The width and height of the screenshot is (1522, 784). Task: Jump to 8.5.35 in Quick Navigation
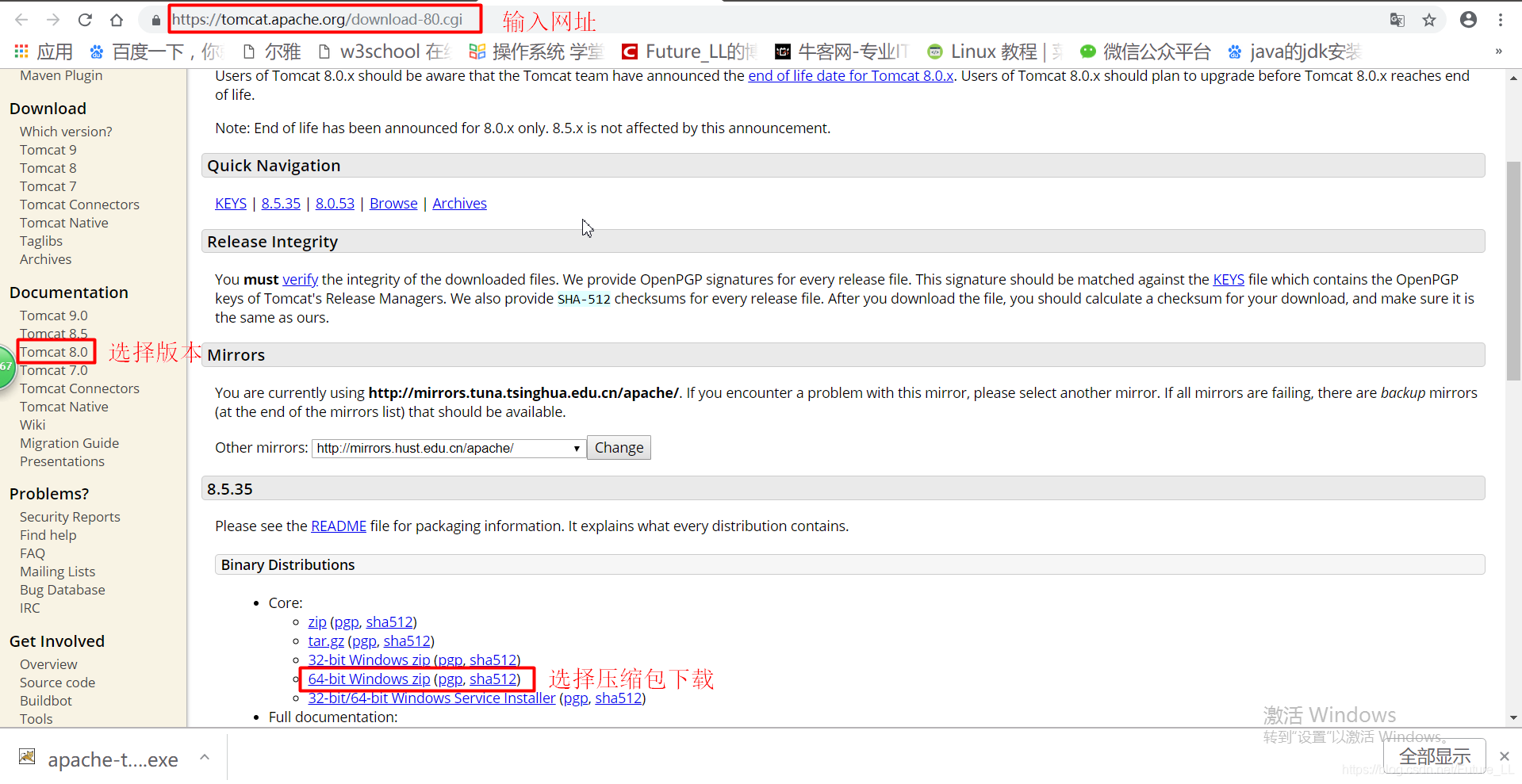(281, 204)
